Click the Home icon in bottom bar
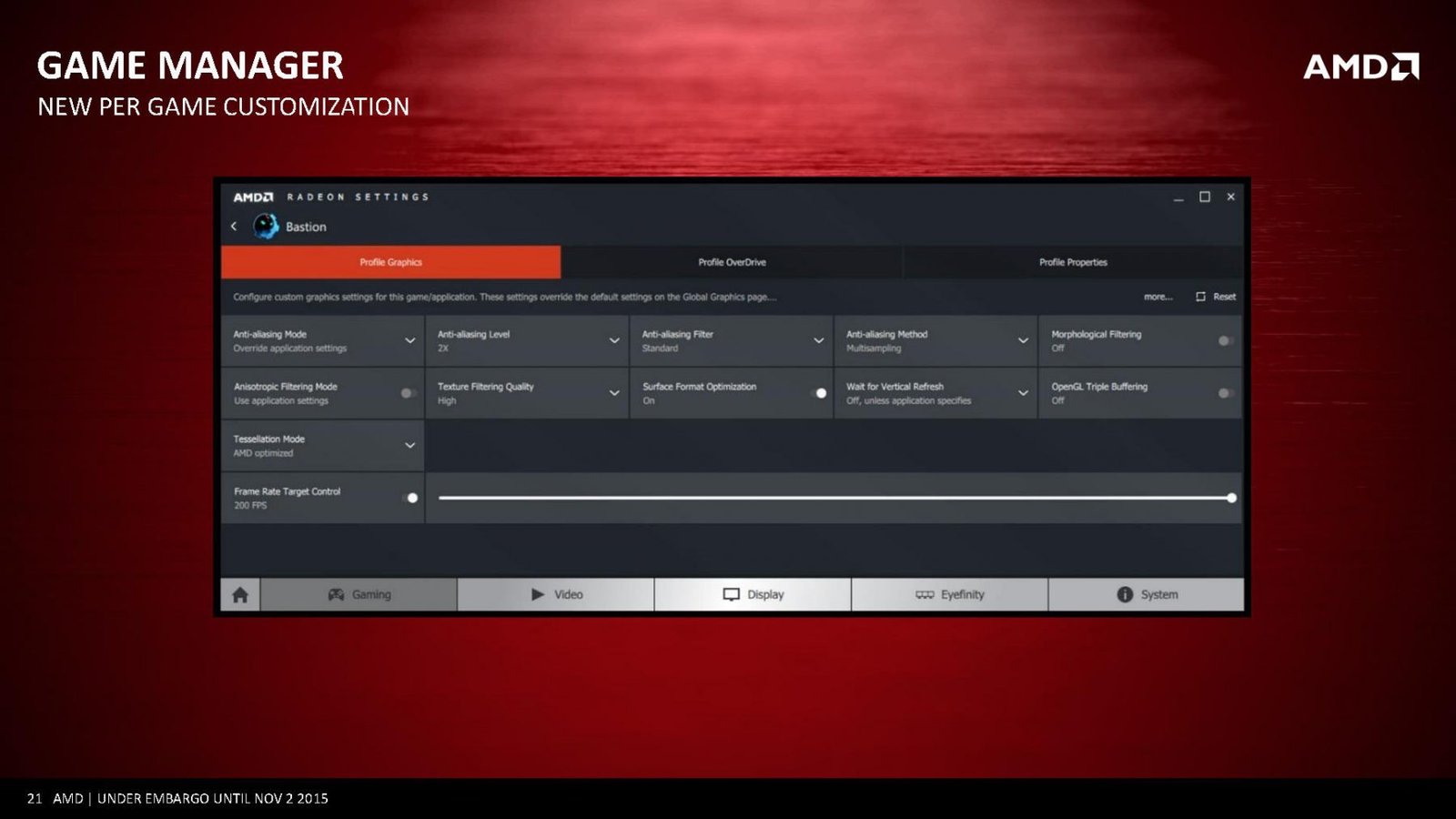 click(240, 594)
